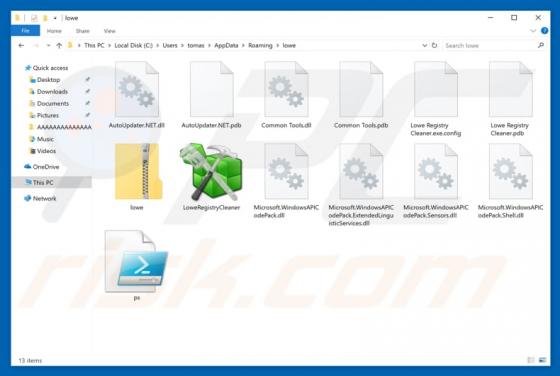The width and height of the screenshot is (560, 376).
Task: Open the Share ribbon tab
Action: click(x=82, y=31)
